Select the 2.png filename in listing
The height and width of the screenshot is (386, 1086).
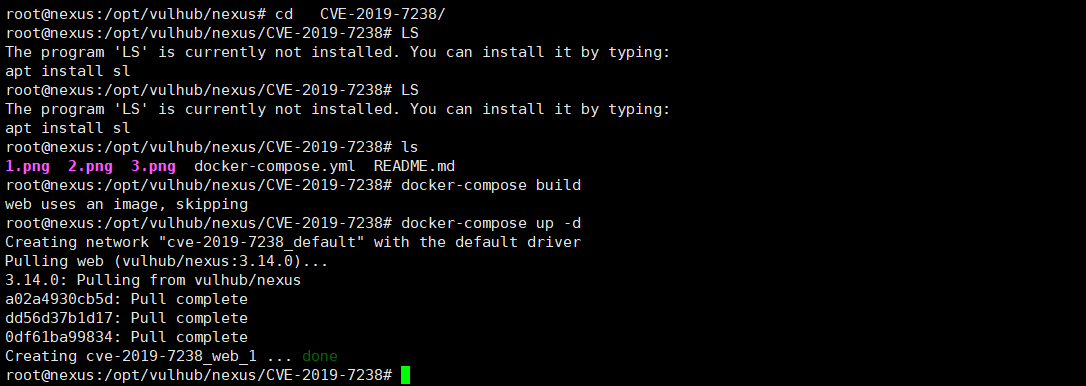click(x=90, y=166)
